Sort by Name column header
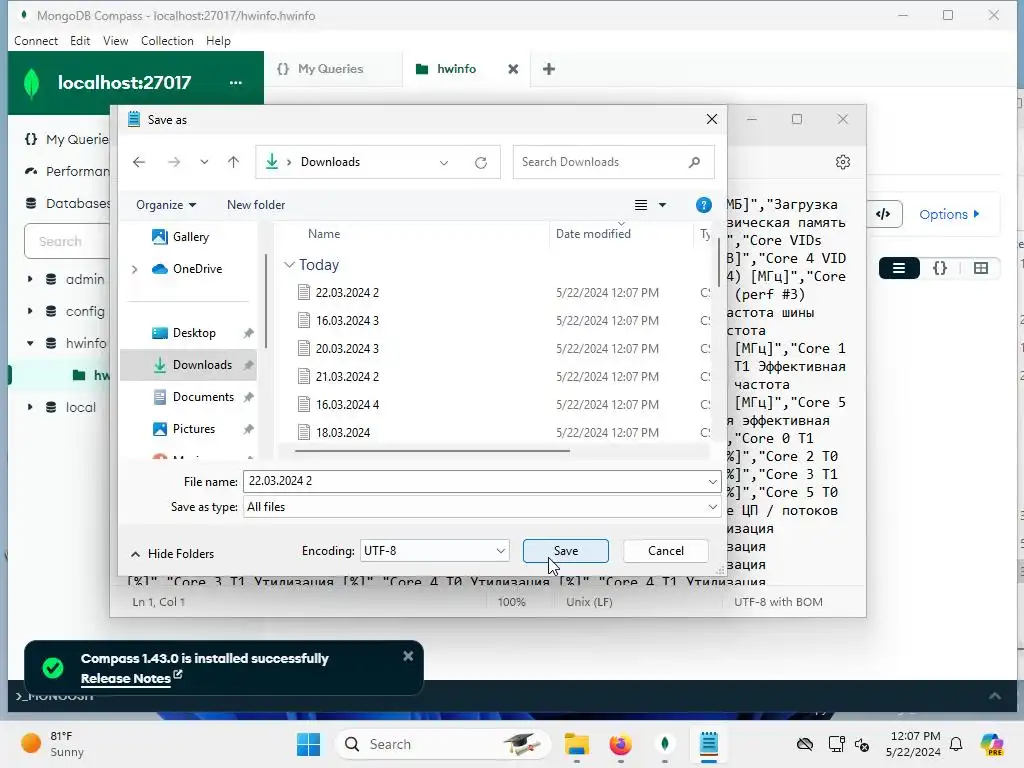Viewport: 1024px width, 768px height. click(x=323, y=234)
